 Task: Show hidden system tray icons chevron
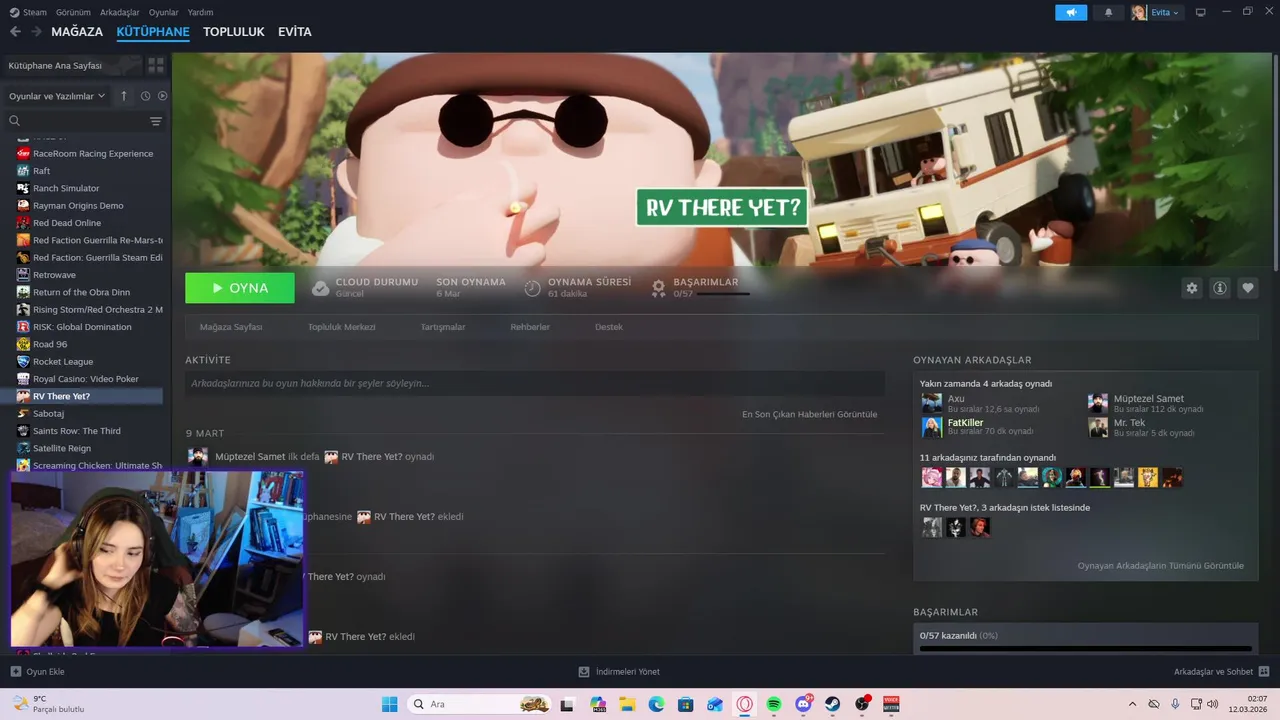pos(1132,704)
